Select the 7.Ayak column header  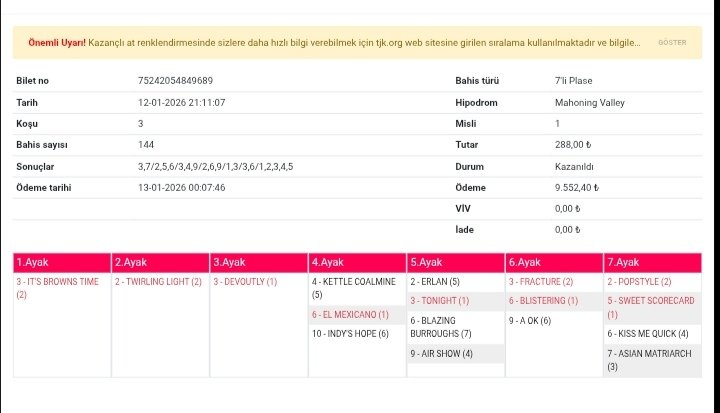(x=652, y=262)
